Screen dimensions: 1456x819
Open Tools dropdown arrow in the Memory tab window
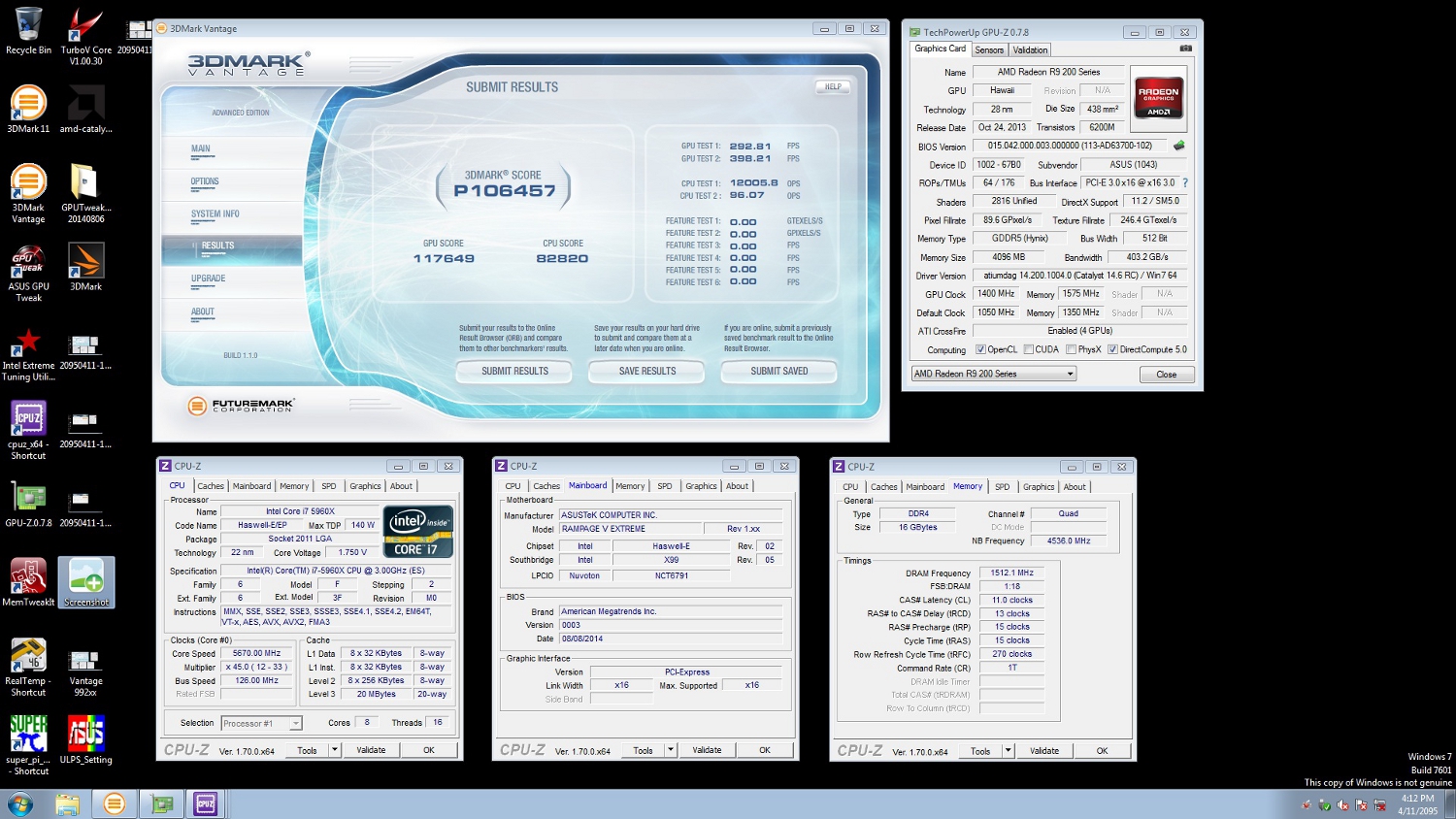(x=1008, y=751)
